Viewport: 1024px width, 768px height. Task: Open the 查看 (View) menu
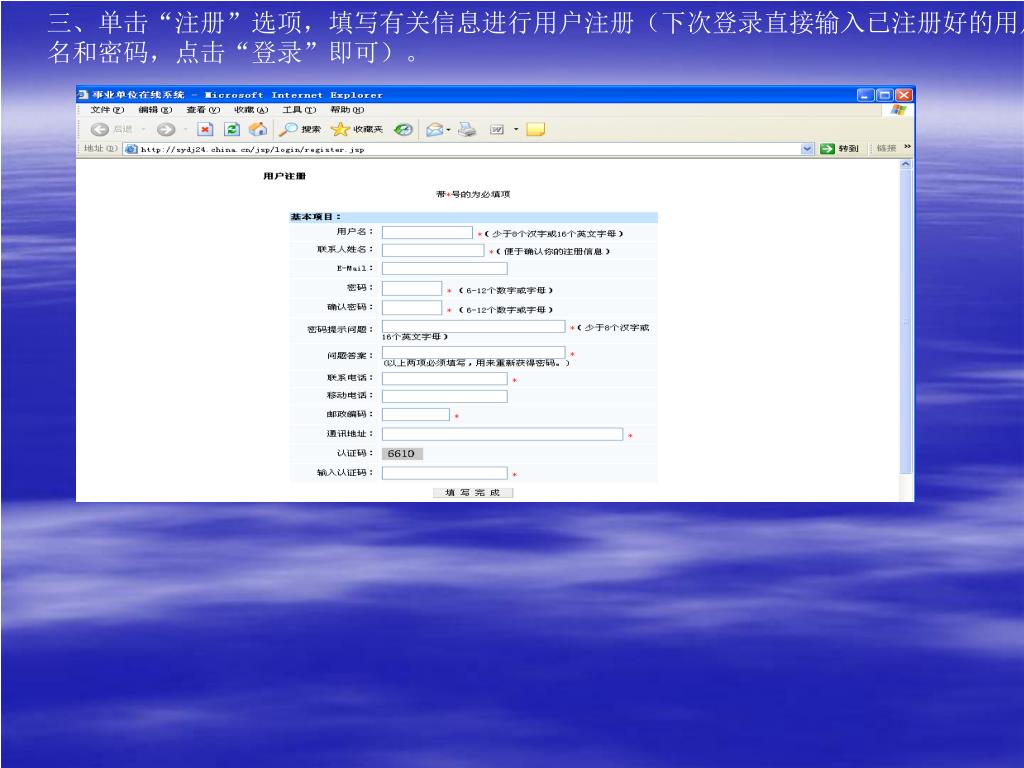[x=203, y=110]
